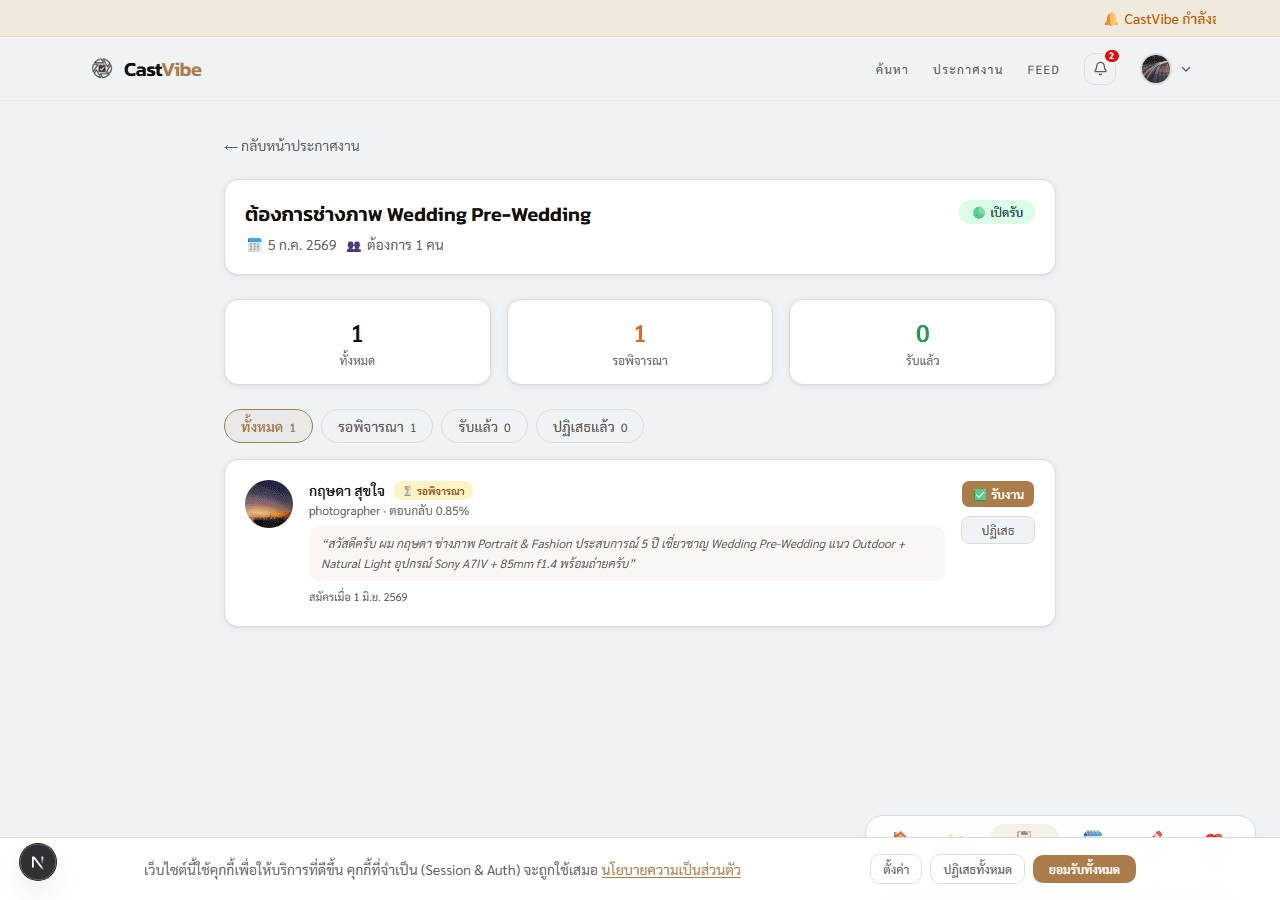Click the people icon next to ต้องการ 1 คน

pyautogui.click(x=354, y=245)
